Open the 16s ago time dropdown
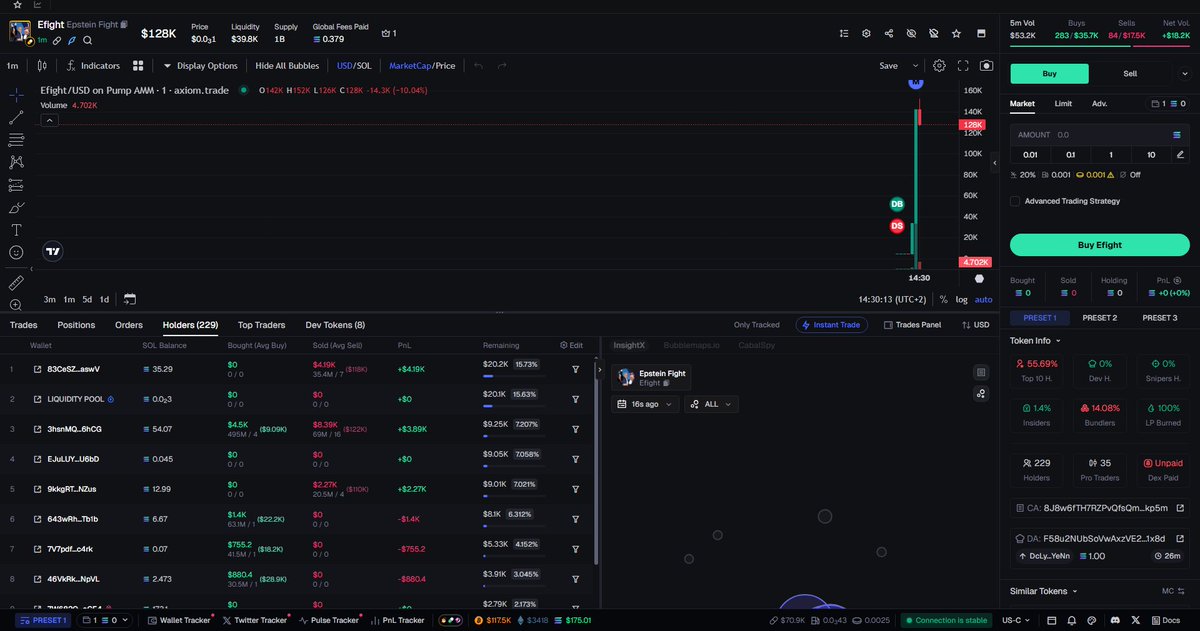This screenshot has width=1200, height=631. (x=645, y=404)
